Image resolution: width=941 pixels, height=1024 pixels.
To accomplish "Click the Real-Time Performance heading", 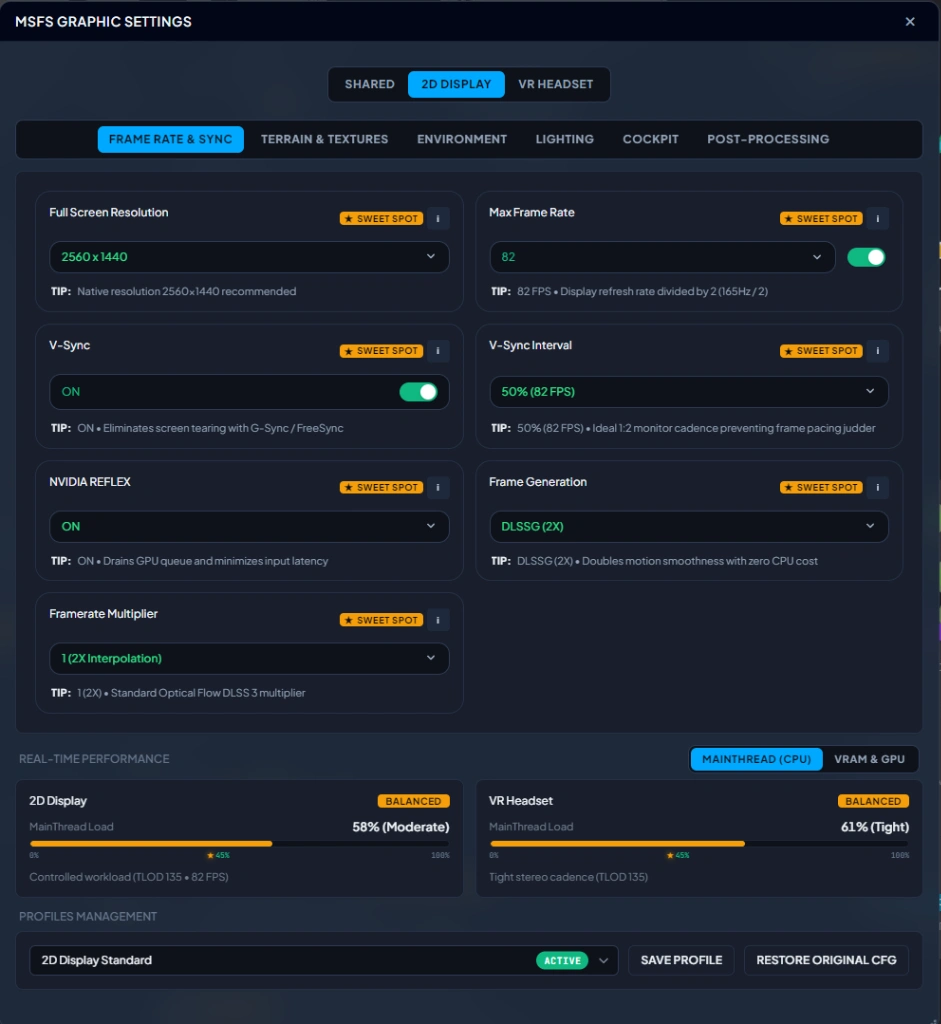I will 94,759.
